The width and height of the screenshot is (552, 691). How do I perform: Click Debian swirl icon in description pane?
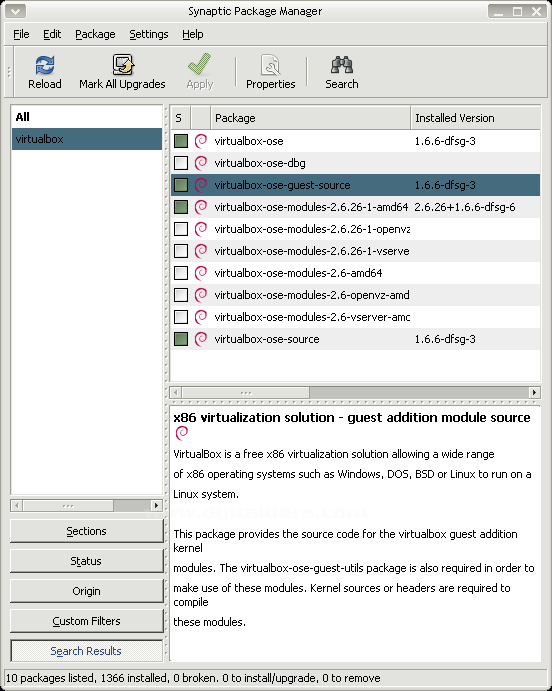click(182, 434)
